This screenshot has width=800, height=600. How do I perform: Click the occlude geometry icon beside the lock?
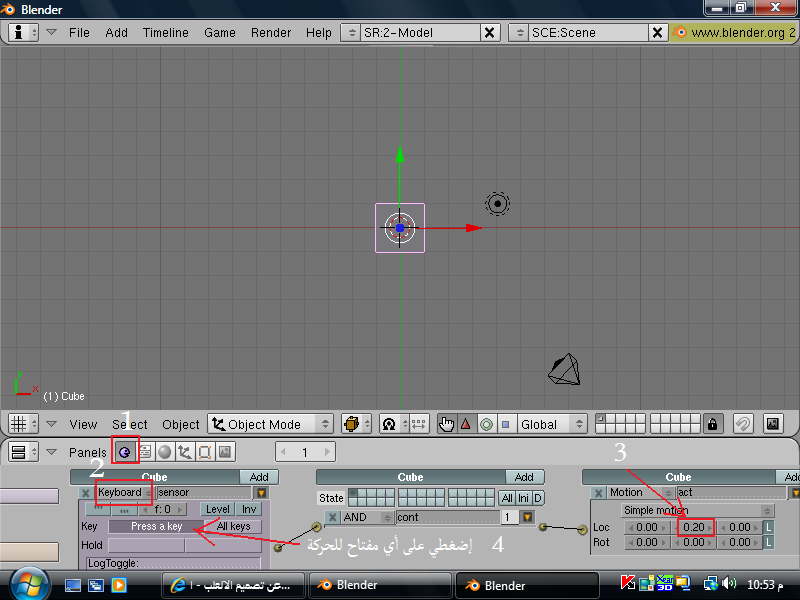(743, 424)
